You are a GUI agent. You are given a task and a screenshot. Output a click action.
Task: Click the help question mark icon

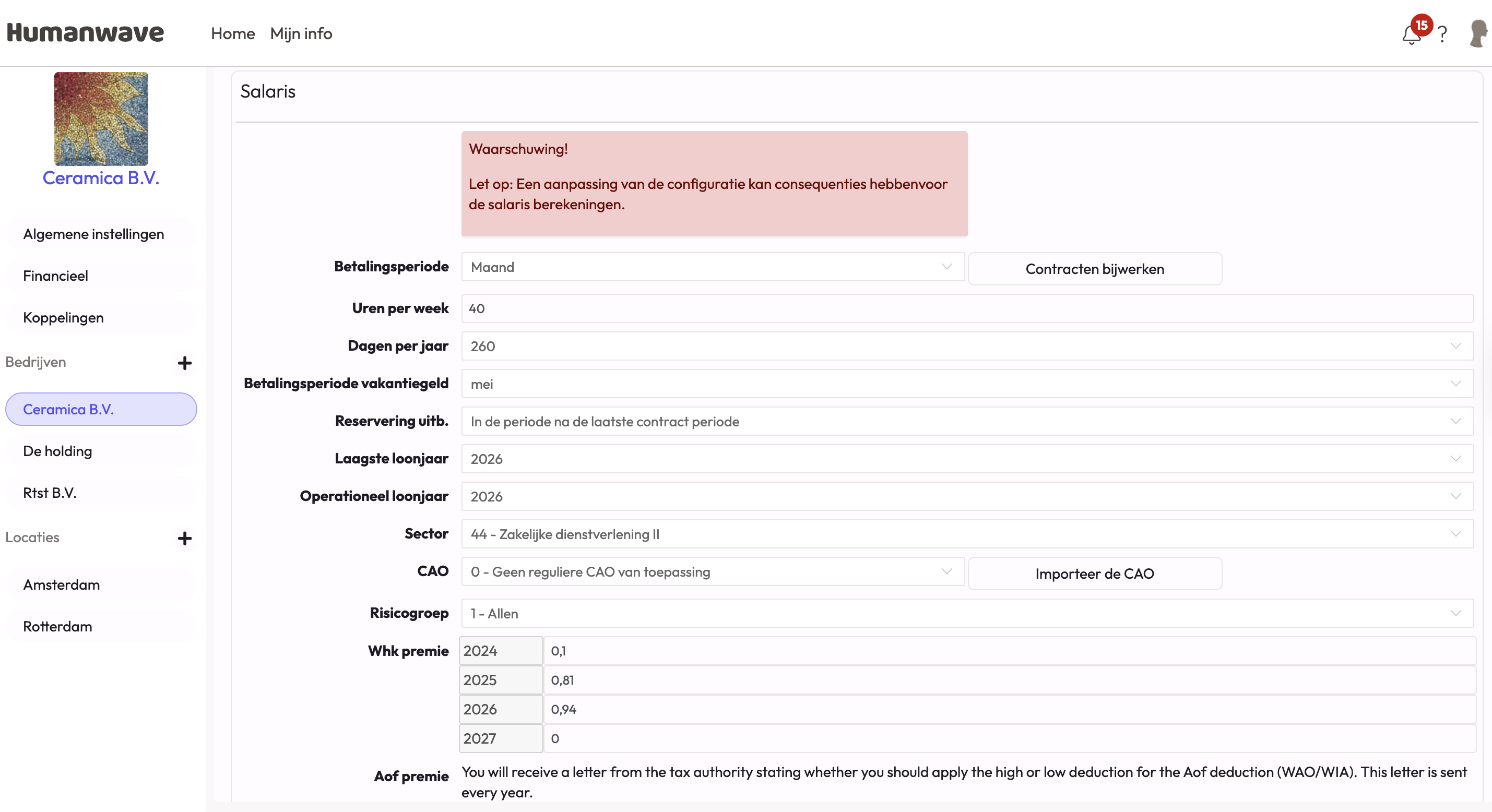tap(1442, 35)
